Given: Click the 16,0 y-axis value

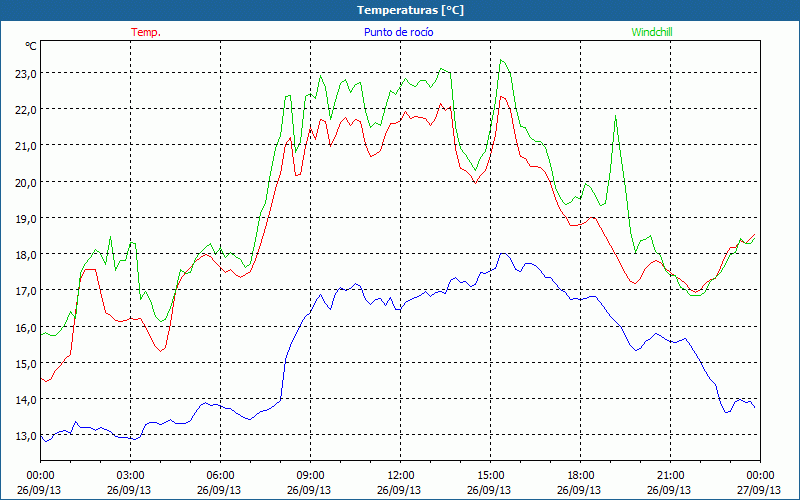Looking at the screenshot, I should pos(26,327).
